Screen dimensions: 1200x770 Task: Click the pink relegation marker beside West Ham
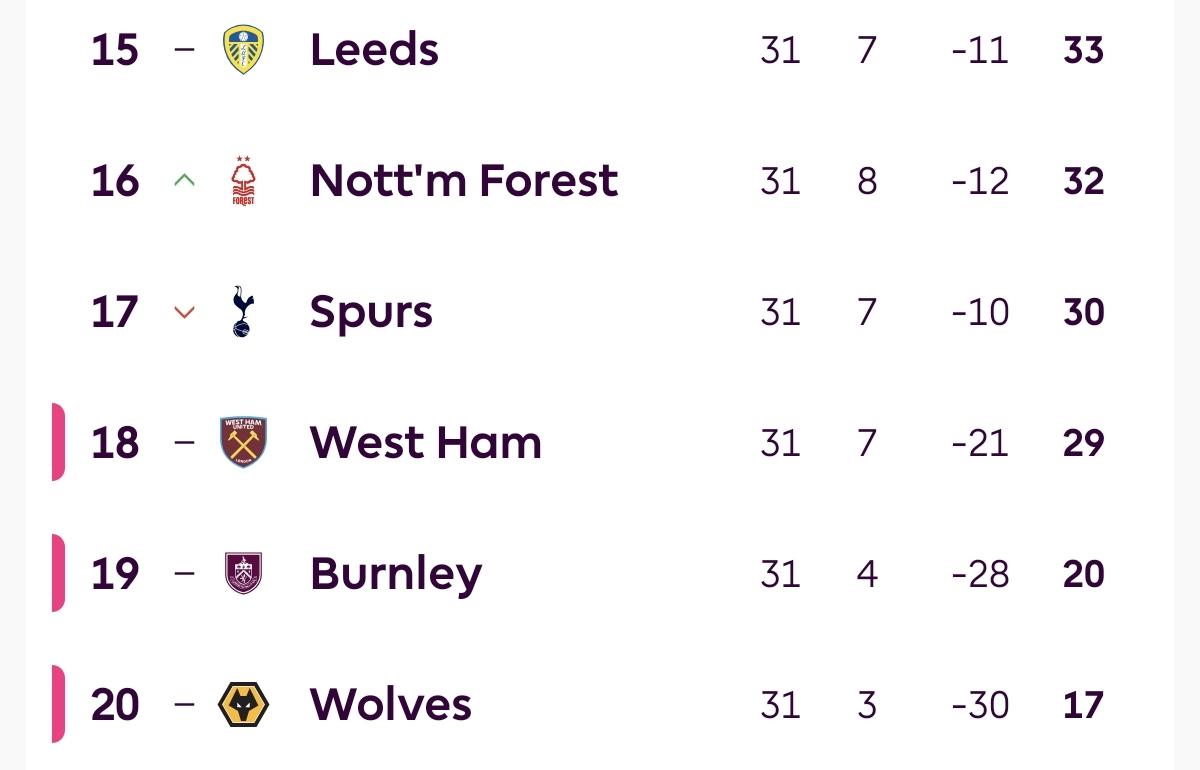[x=58, y=442]
